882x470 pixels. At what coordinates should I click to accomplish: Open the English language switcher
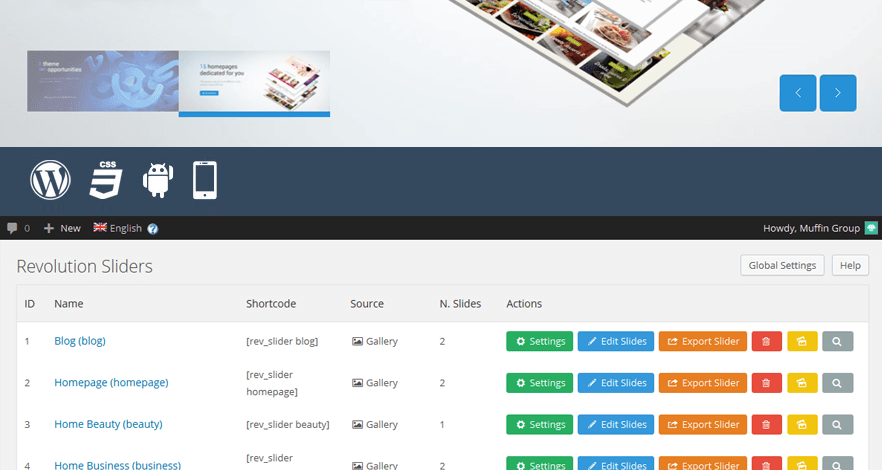(118, 228)
